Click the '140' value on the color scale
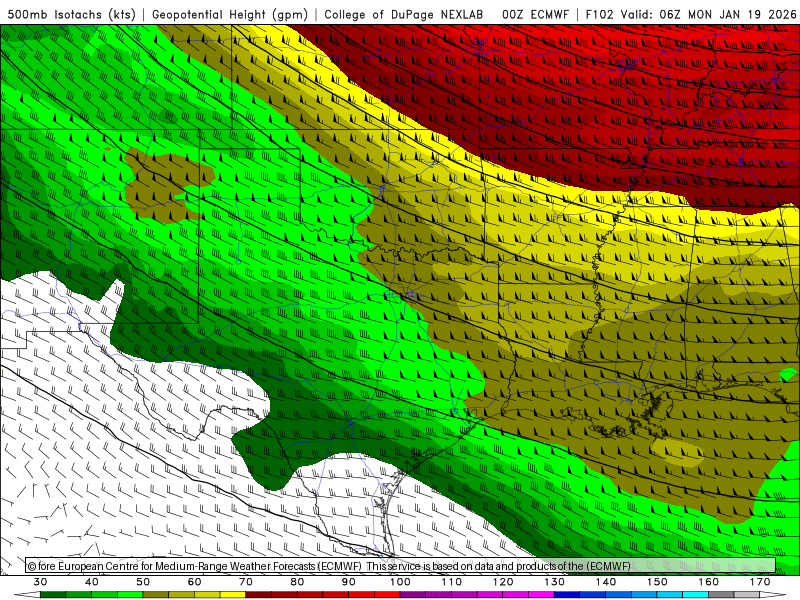 [606, 582]
